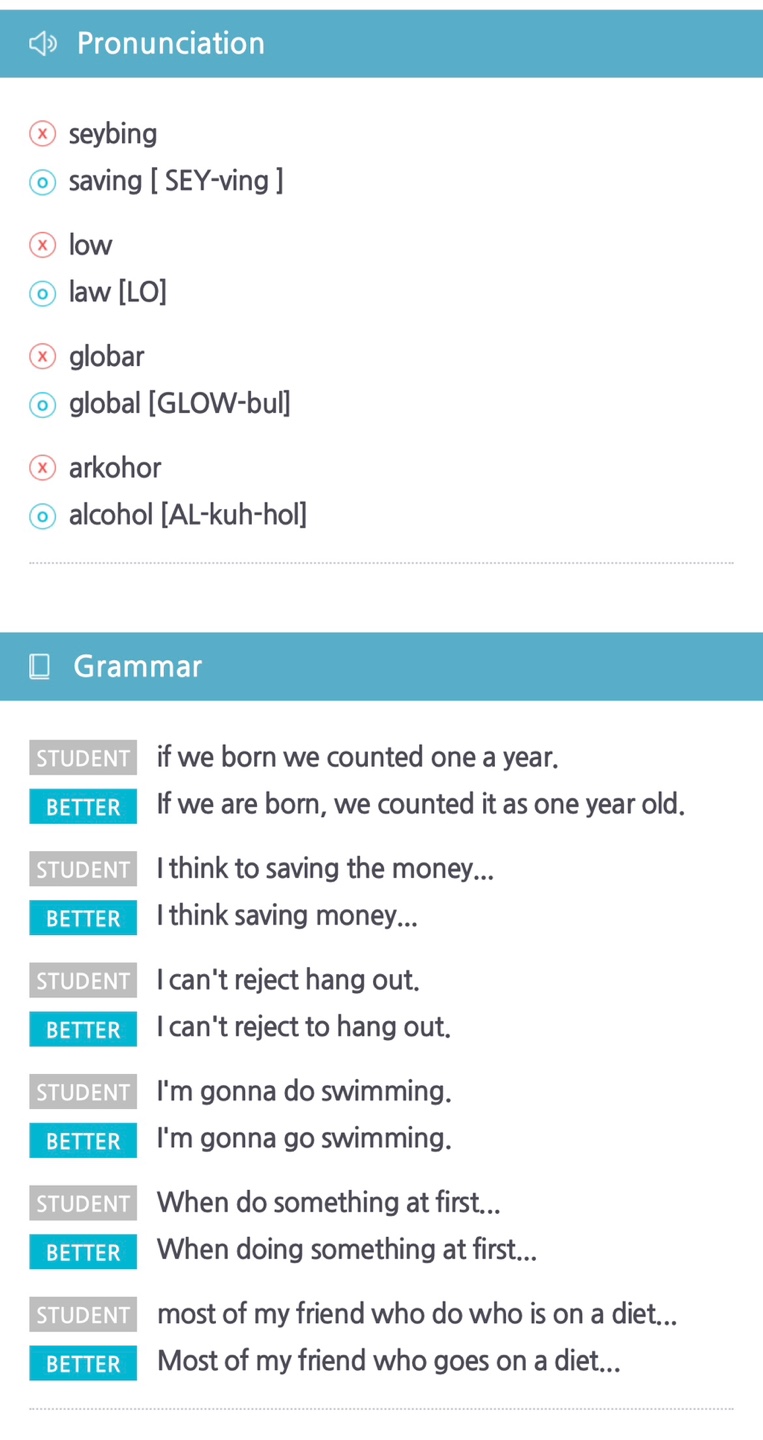The image size is (763, 1440).
Task: Click BETTER label for 'Most of my friend' sentence
Action: [x=83, y=1364]
